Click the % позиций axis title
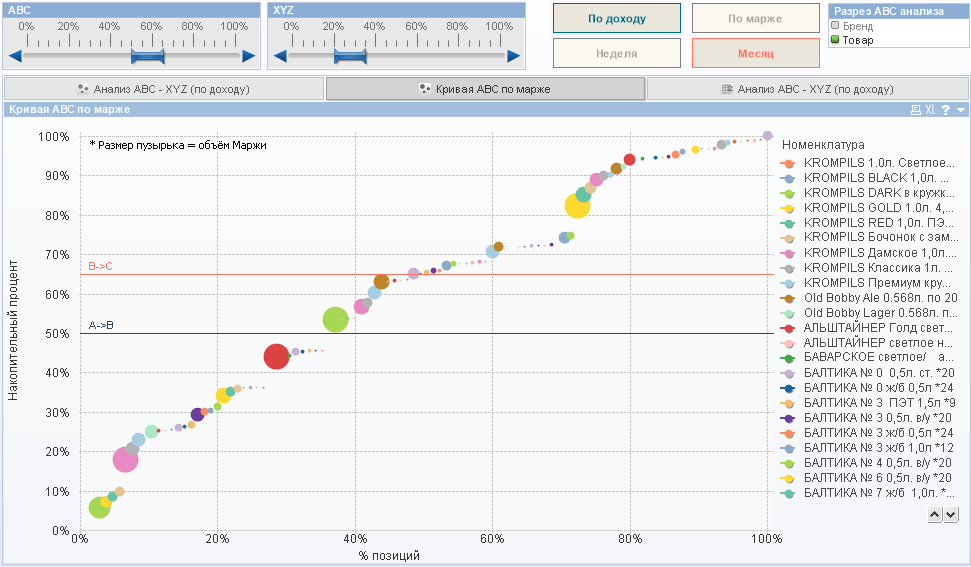Viewport: 971px width, 567px height. (389, 555)
